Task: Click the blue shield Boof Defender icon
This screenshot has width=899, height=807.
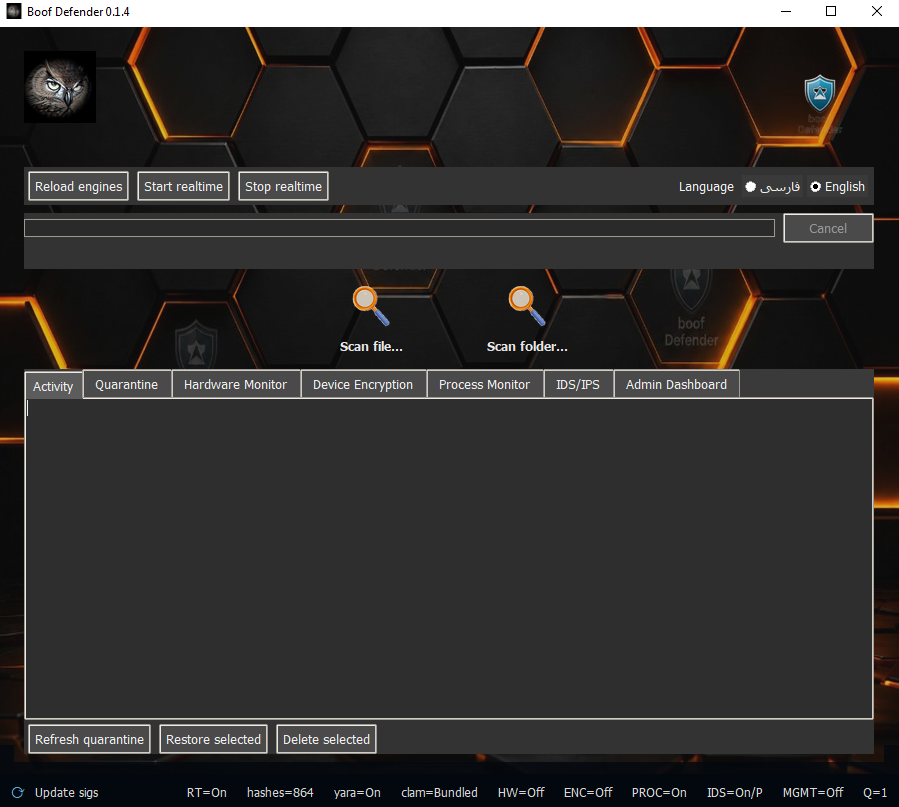Action: [819, 93]
